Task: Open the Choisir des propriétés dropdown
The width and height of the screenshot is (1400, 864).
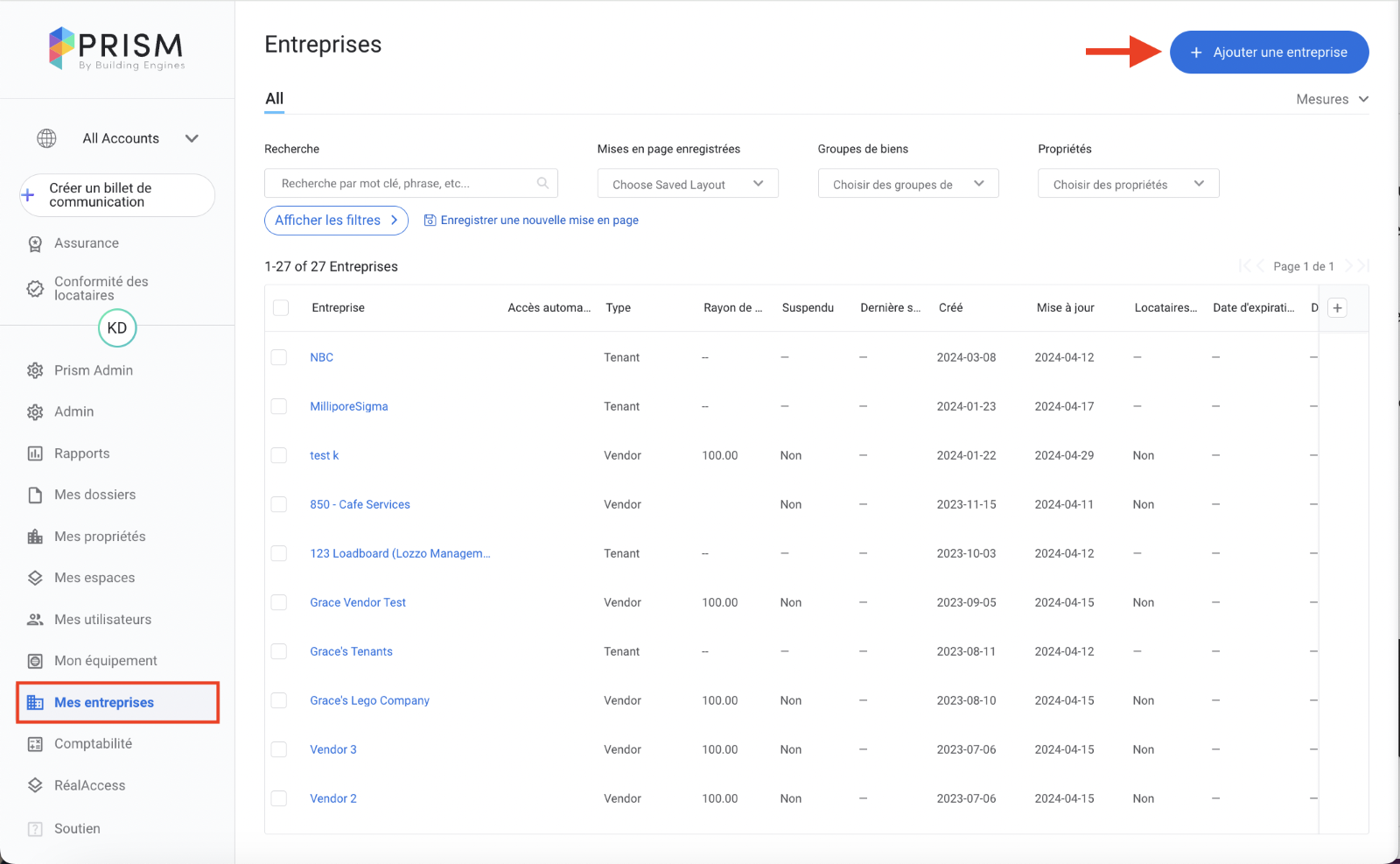Action: tap(1128, 184)
